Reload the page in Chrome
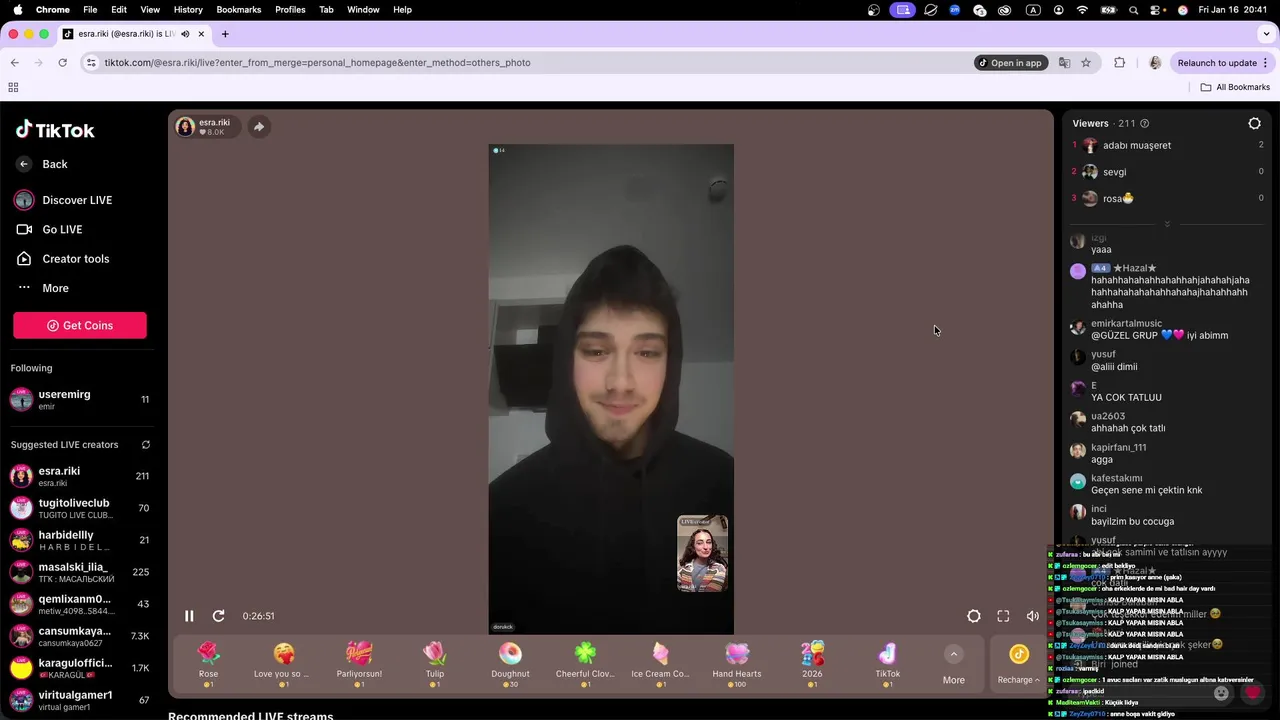Screen dimensions: 1280x720 click(x=62, y=63)
